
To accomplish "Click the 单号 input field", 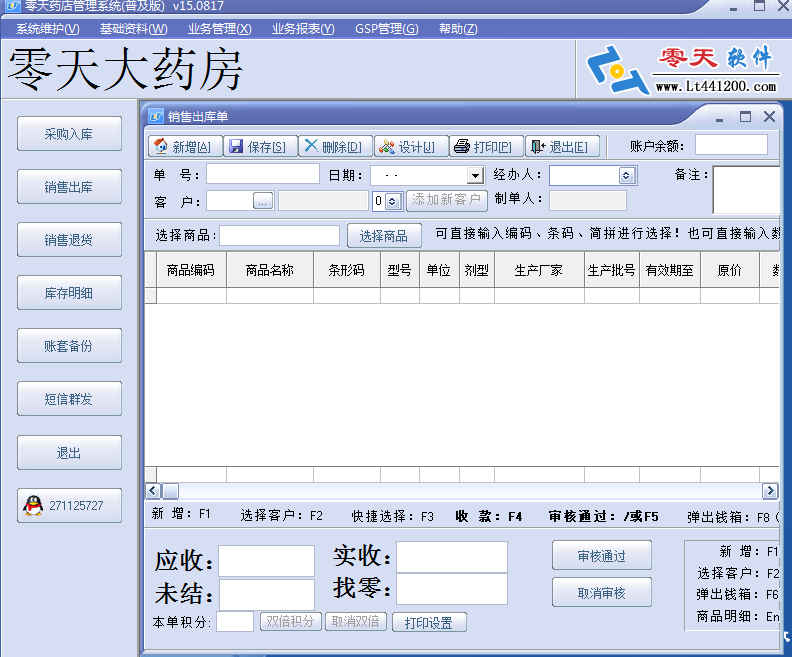I will [x=263, y=174].
